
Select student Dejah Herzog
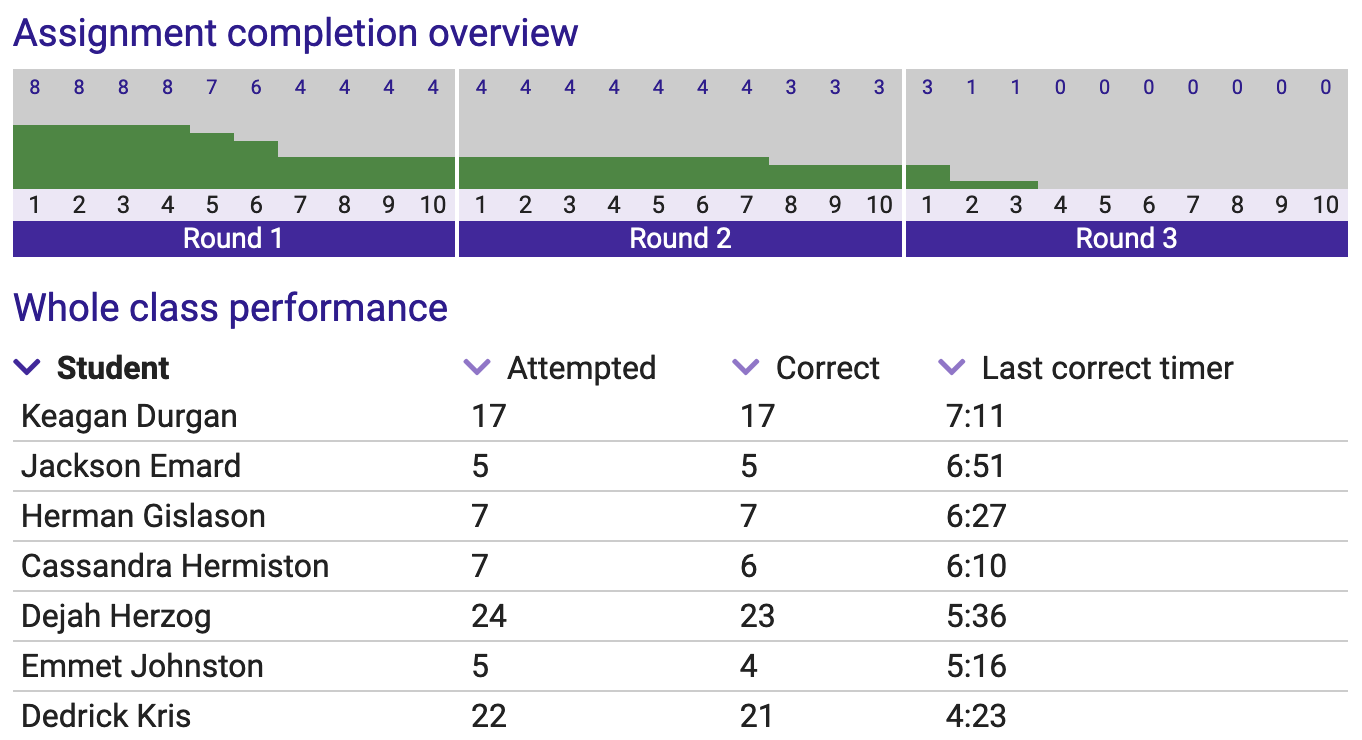tap(113, 617)
